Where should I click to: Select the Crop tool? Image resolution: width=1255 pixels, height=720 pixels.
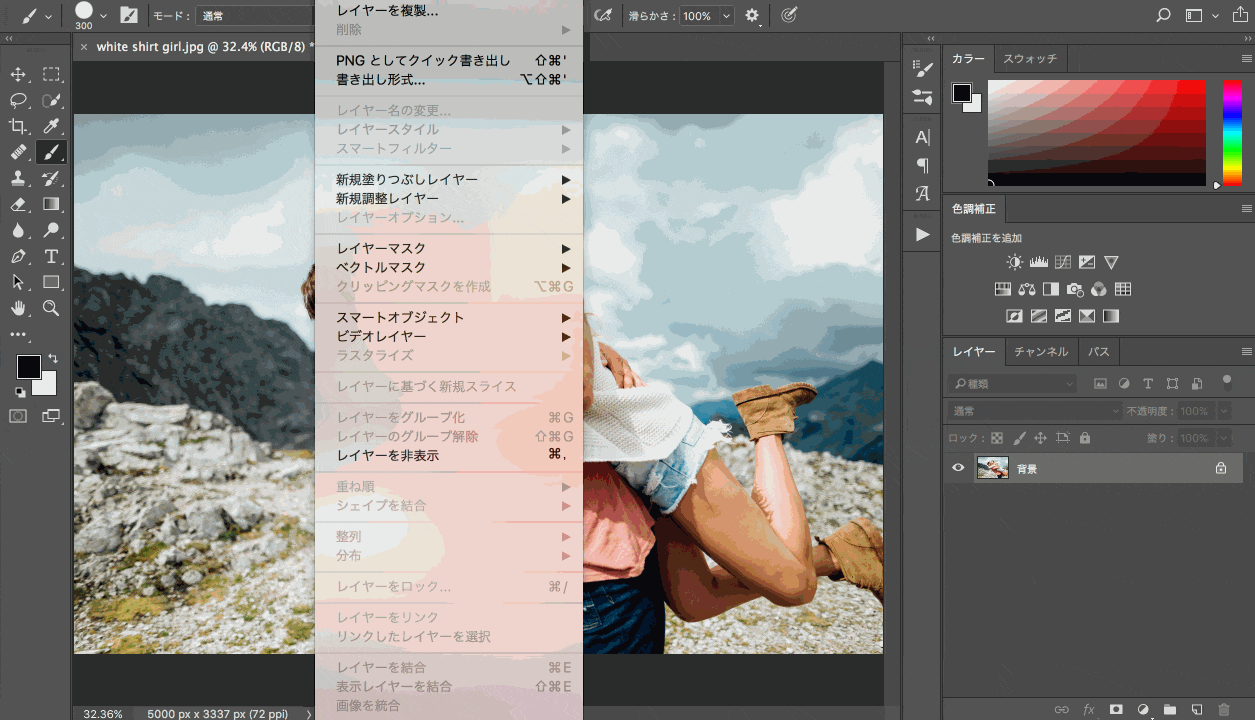click(x=18, y=126)
